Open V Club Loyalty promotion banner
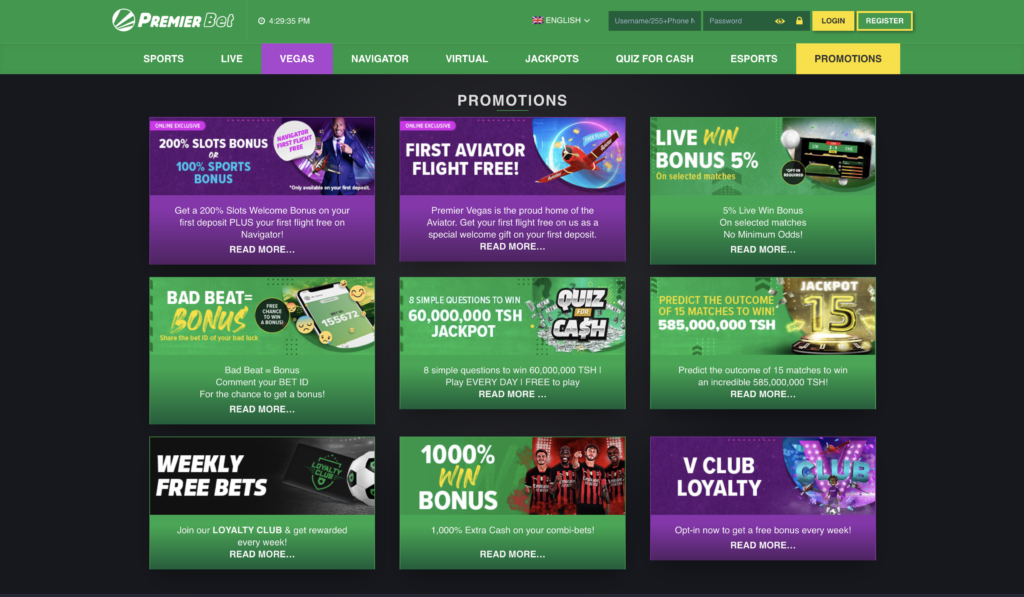The width and height of the screenshot is (1024, 597). (x=763, y=476)
